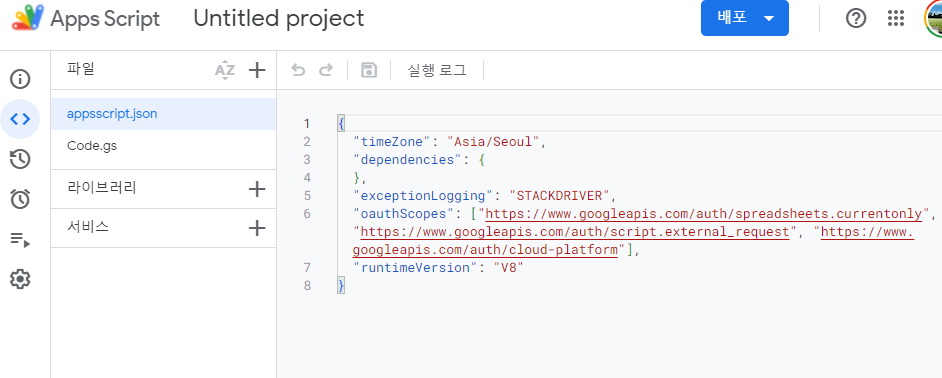This screenshot has width=942, height=378.
Task: Open the 실행 로그 execution log
Action: point(437,70)
